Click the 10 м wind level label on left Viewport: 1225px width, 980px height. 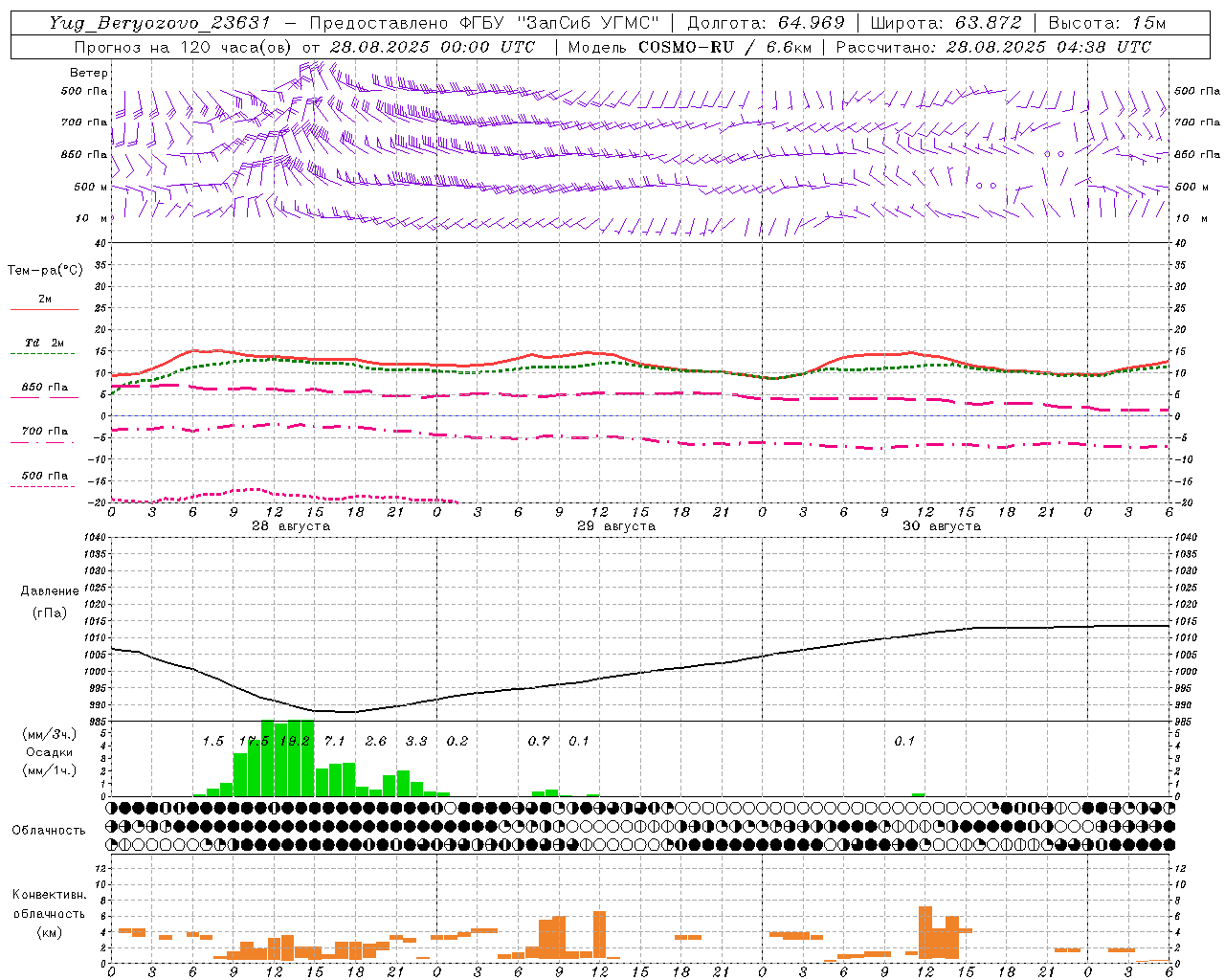coord(92,218)
